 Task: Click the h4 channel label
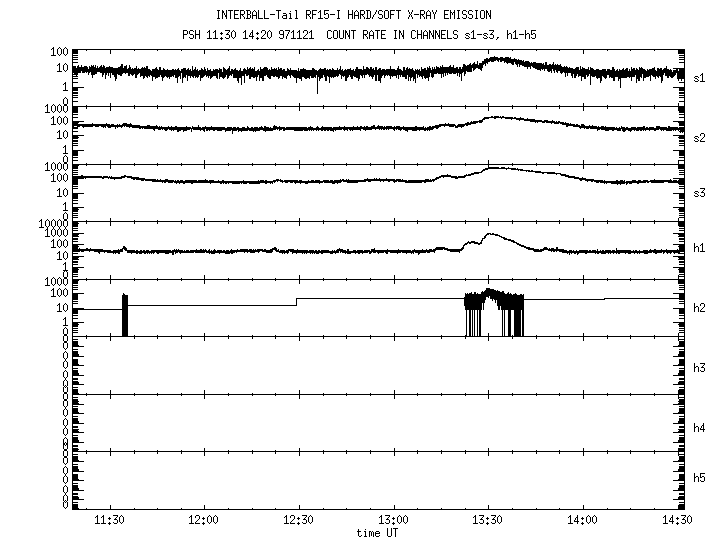(700, 428)
